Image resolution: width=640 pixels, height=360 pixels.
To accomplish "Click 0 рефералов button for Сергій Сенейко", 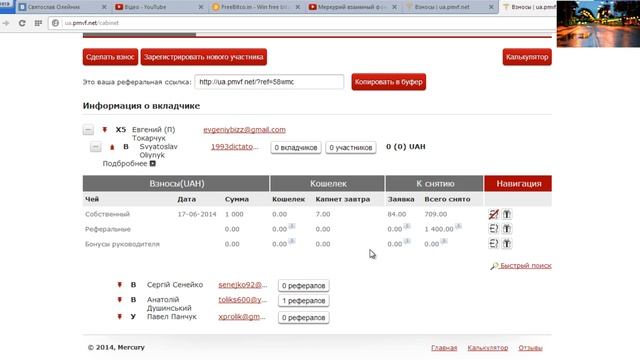I will 303,285.
